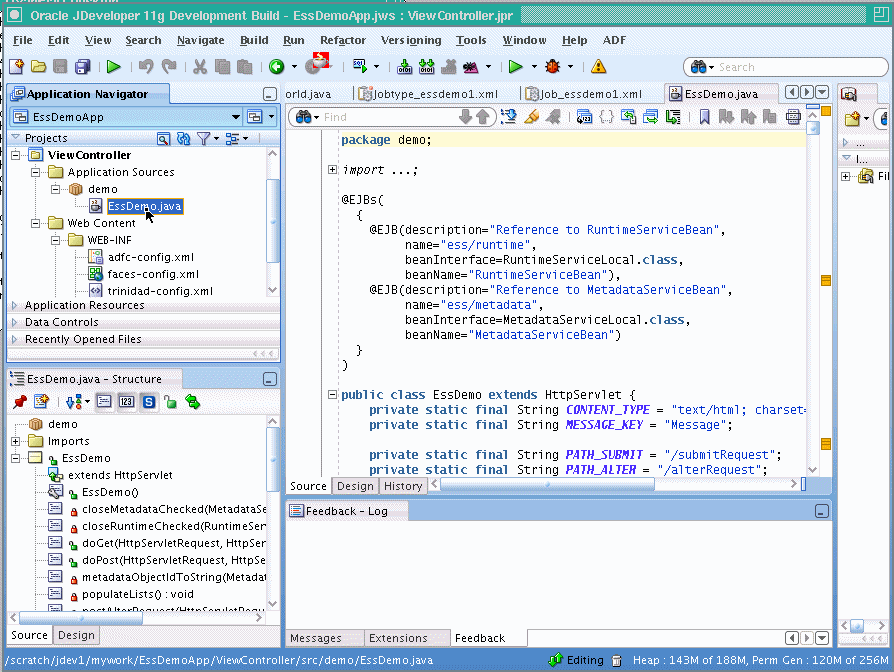
Task: Click the editor's vertical scrollbar
Action: [x=811, y=300]
